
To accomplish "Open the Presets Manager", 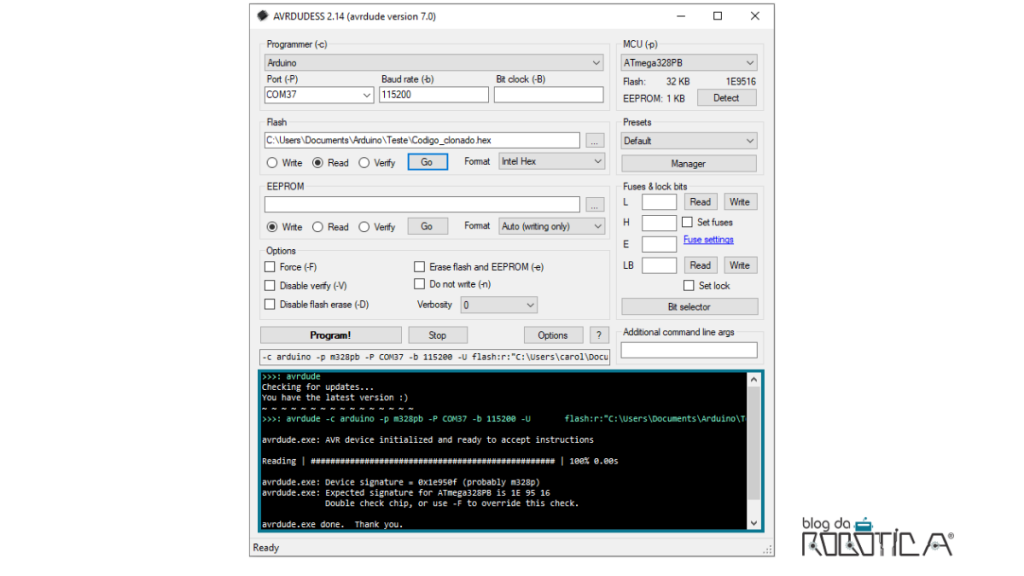I will click(x=688, y=164).
